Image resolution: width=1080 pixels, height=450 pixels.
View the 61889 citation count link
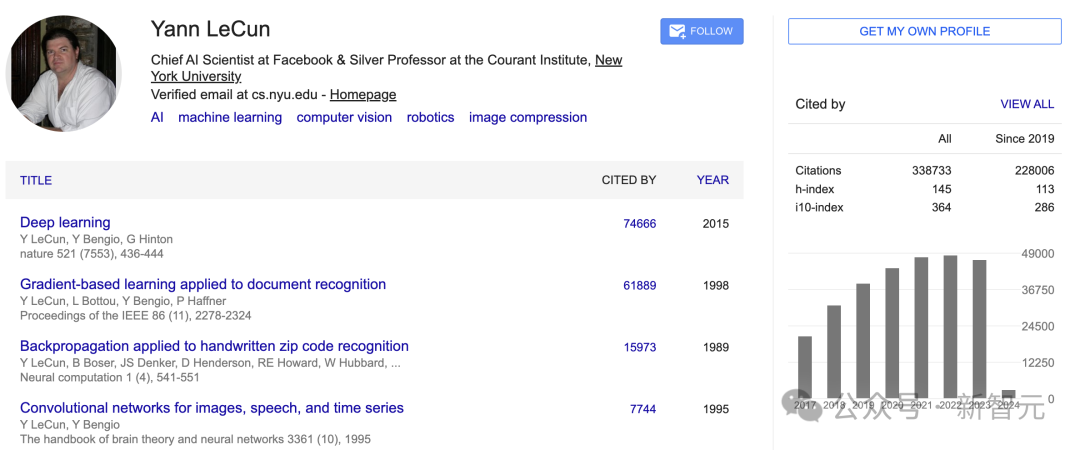click(x=640, y=286)
